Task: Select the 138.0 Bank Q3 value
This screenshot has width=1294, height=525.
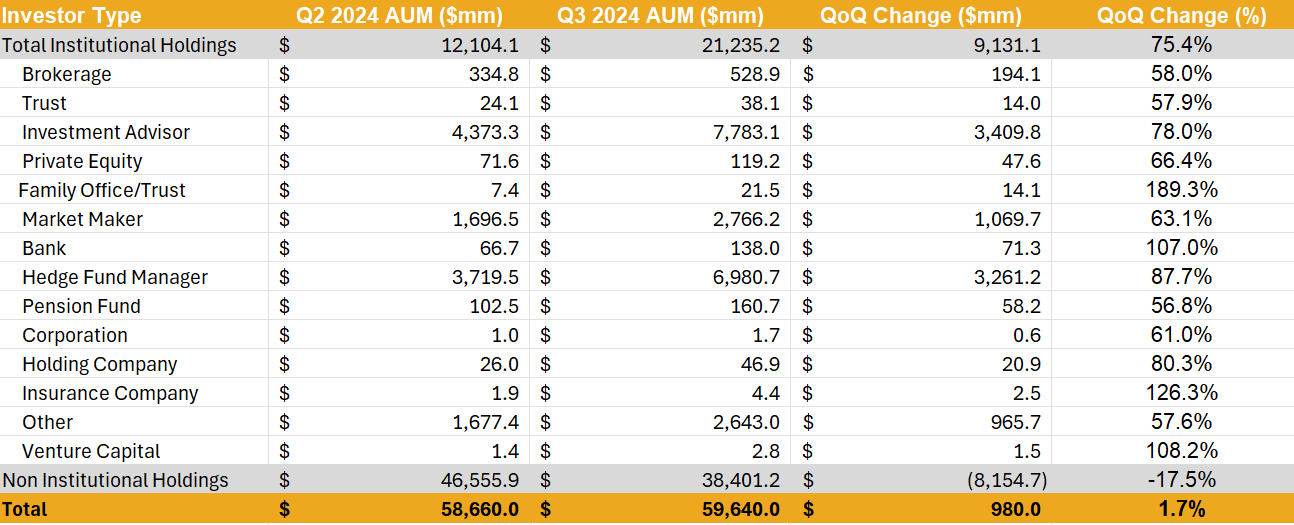Action: (x=757, y=248)
